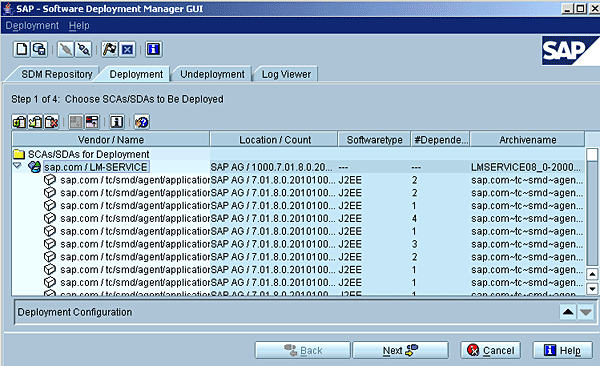This screenshot has height=366, width=600.
Task: Click the Cancel button
Action: tap(491, 350)
